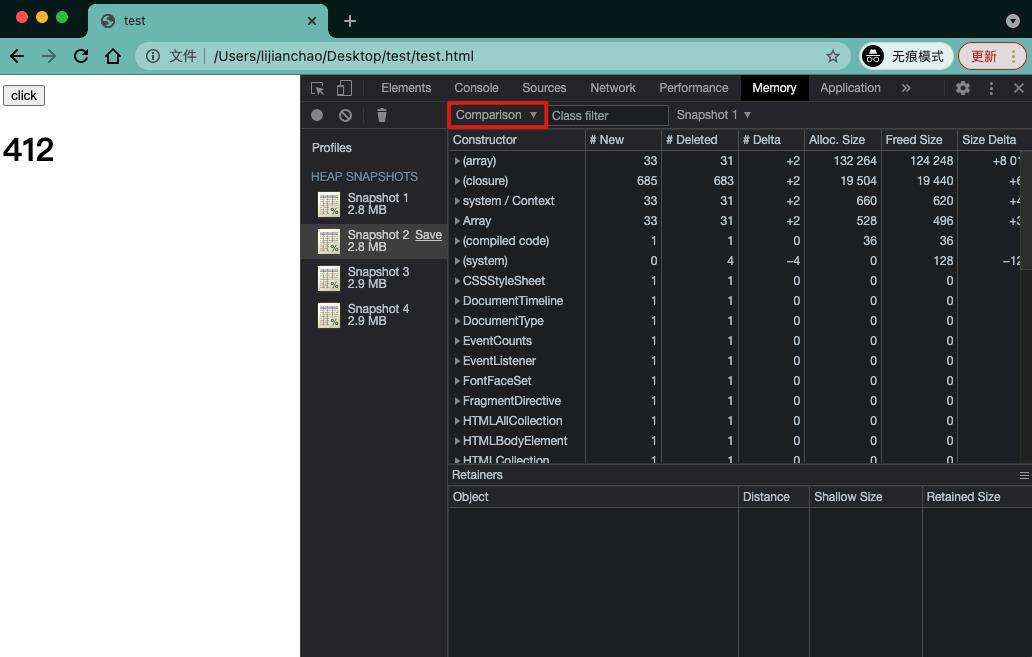The height and width of the screenshot is (657, 1032).
Task: Close the test tab
Action: [x=312, y=21]
